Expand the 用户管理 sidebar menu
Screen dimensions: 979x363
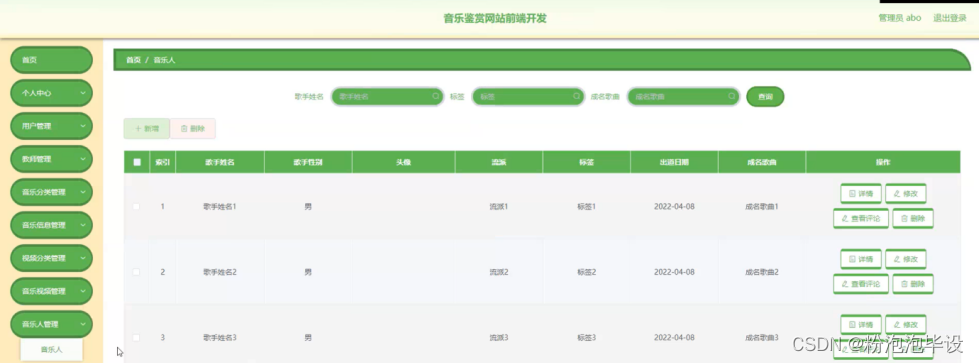pyautogui.click(x=51, y=126)
